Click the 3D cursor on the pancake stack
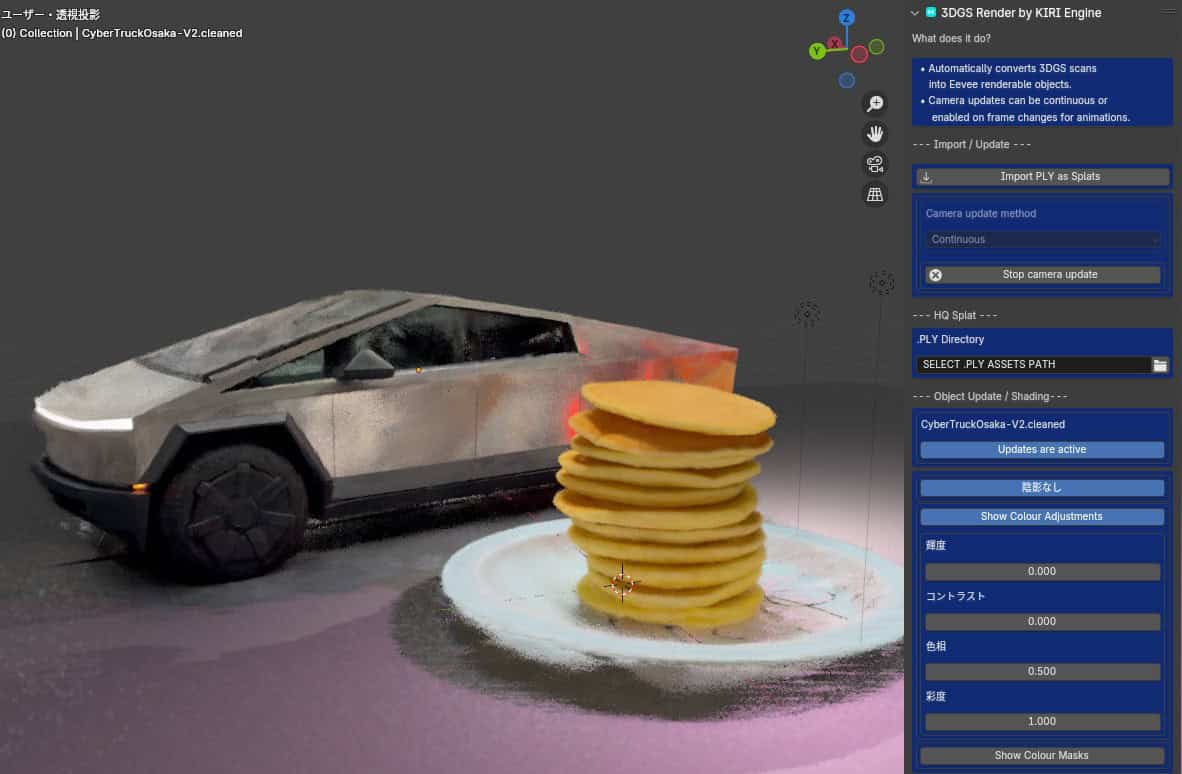Screen dimensions: 1182x774 coord(622,583)
